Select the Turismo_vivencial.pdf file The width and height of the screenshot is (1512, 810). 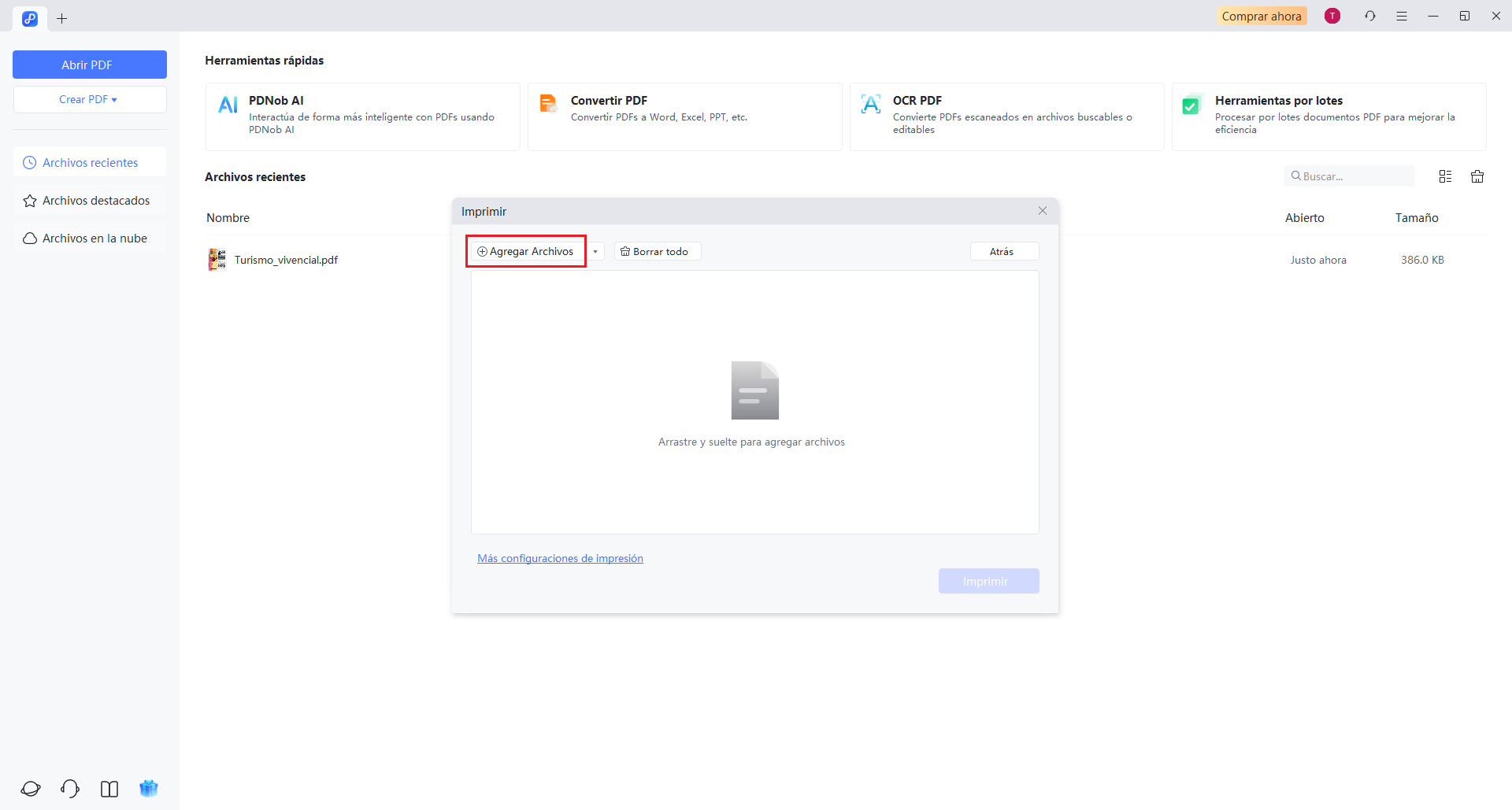pyautogui.click(x=286, y=259)
